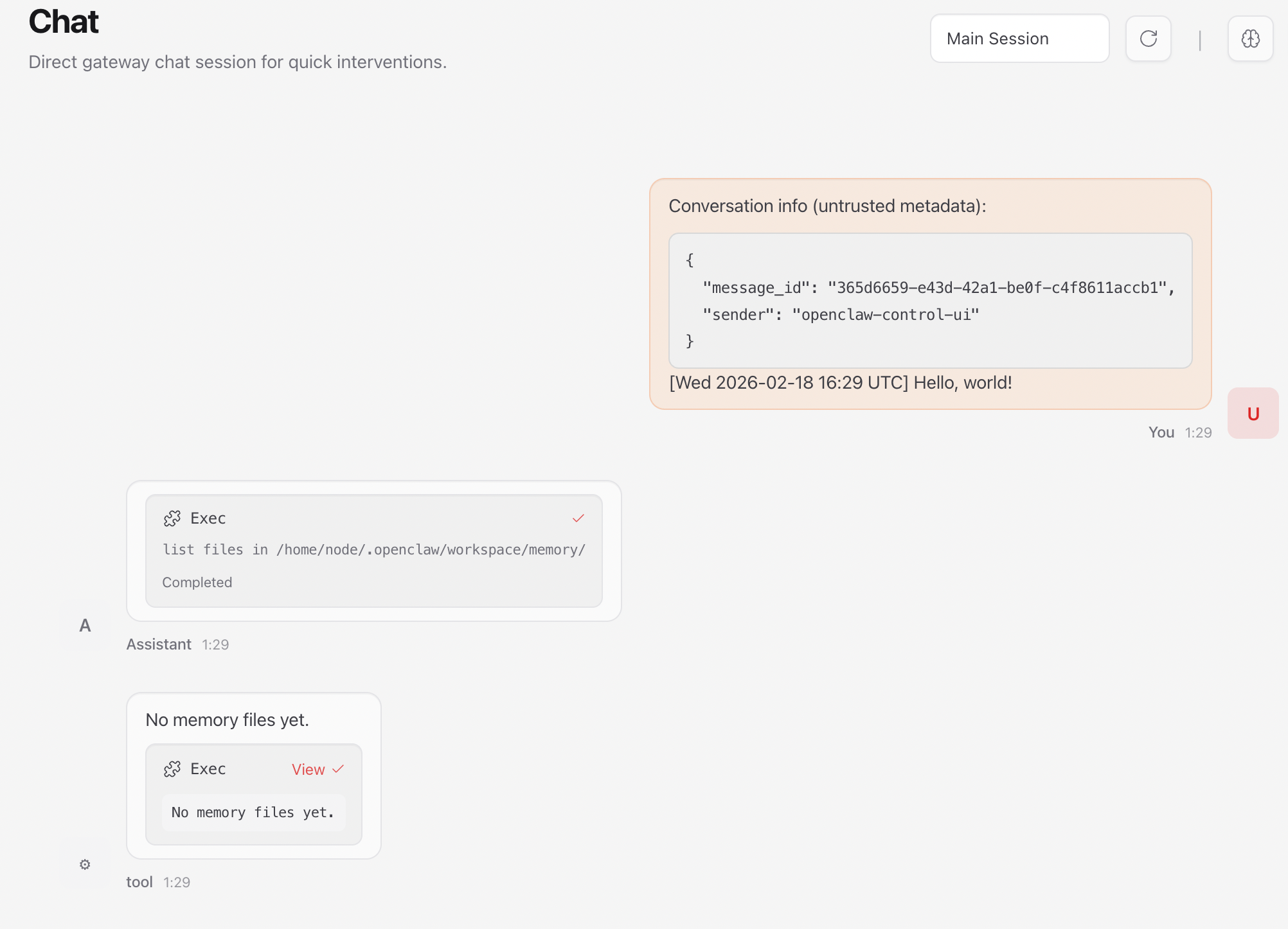
Task: Click the user avatar U
Action: click(x=1253, y=413)
